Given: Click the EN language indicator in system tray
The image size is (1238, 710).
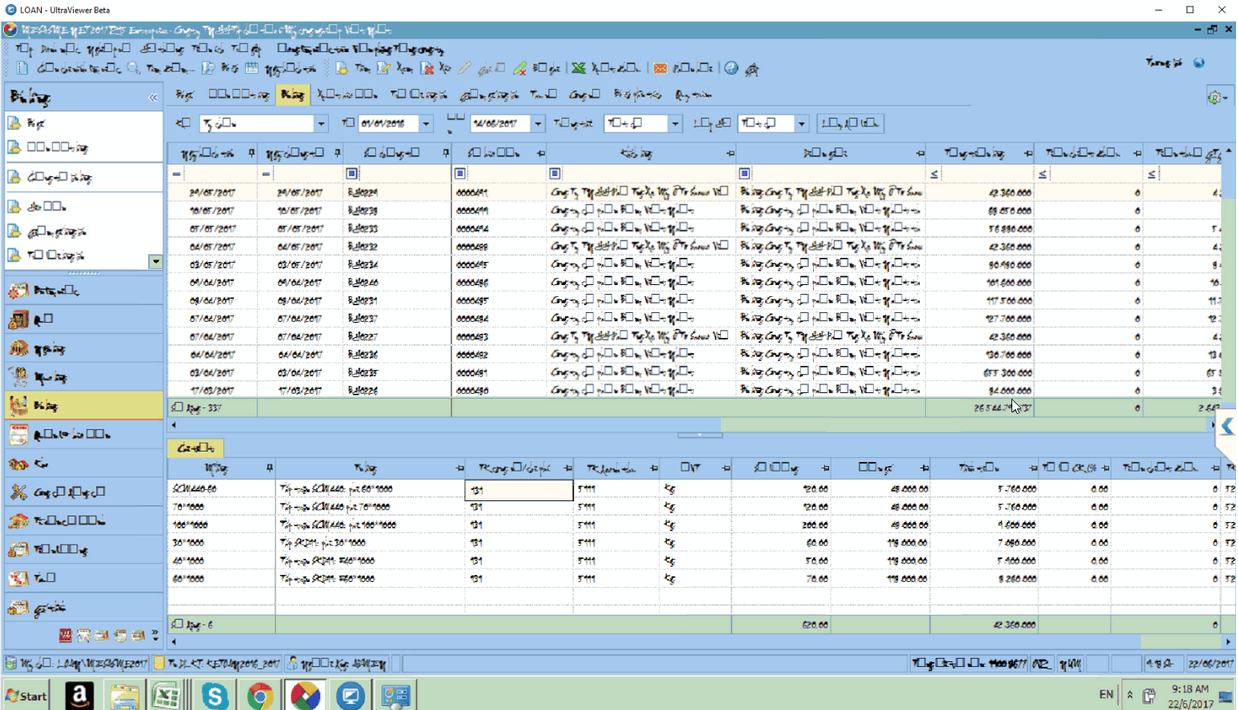Looking at the screenshot, I should [1106, 695].
